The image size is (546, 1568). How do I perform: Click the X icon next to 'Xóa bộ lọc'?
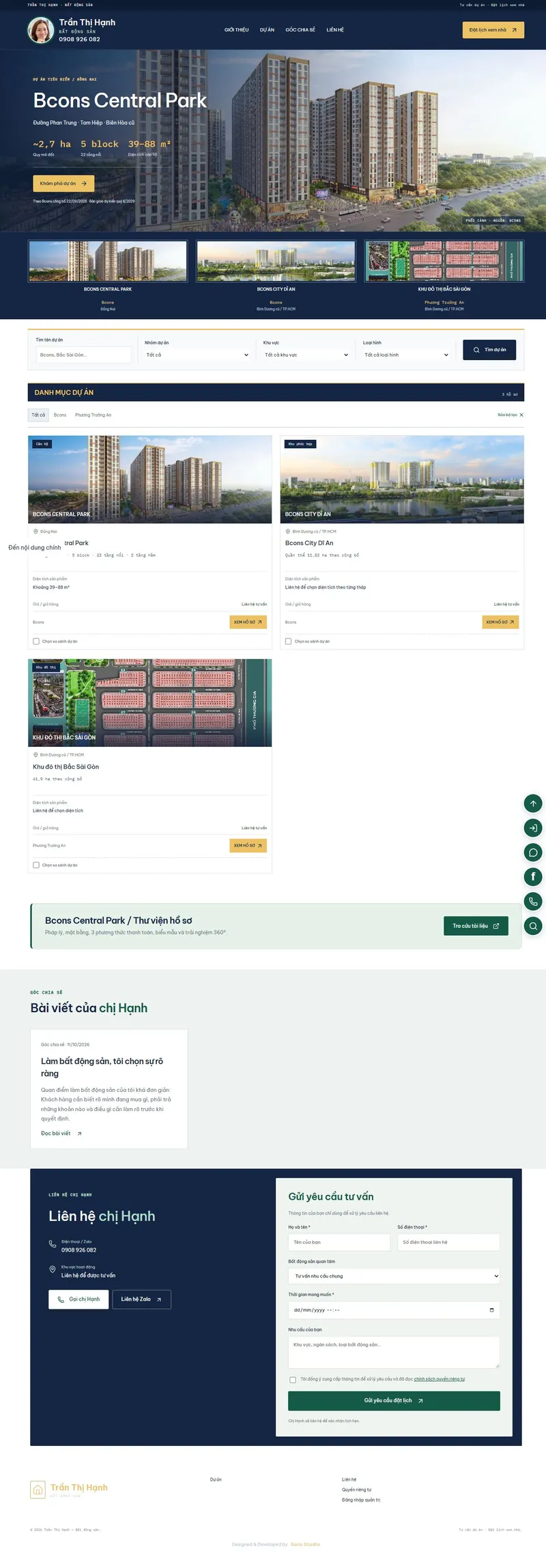(521, 415)
